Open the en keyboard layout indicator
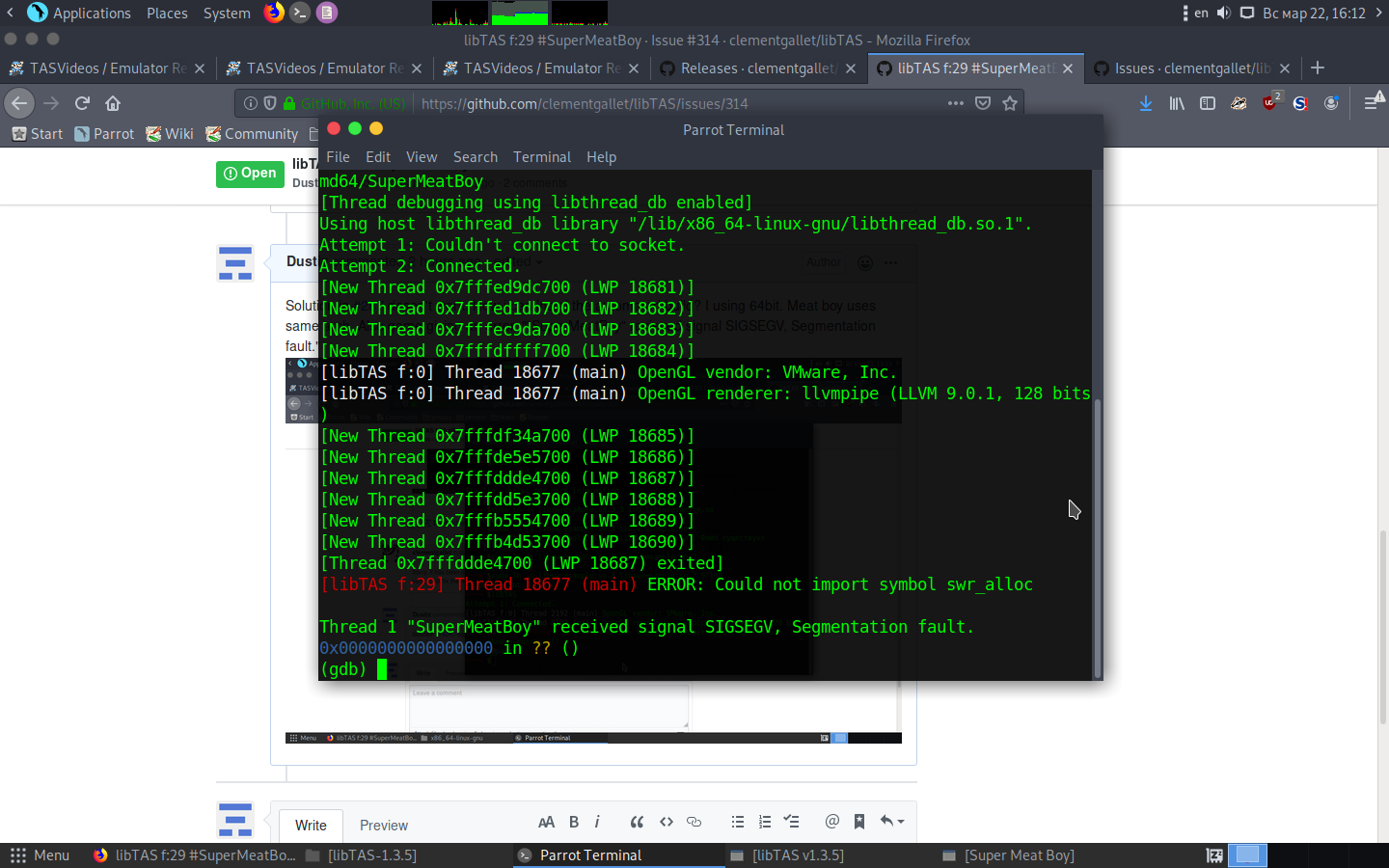This screenshot has width=1389, height=868. point(1201,13)
